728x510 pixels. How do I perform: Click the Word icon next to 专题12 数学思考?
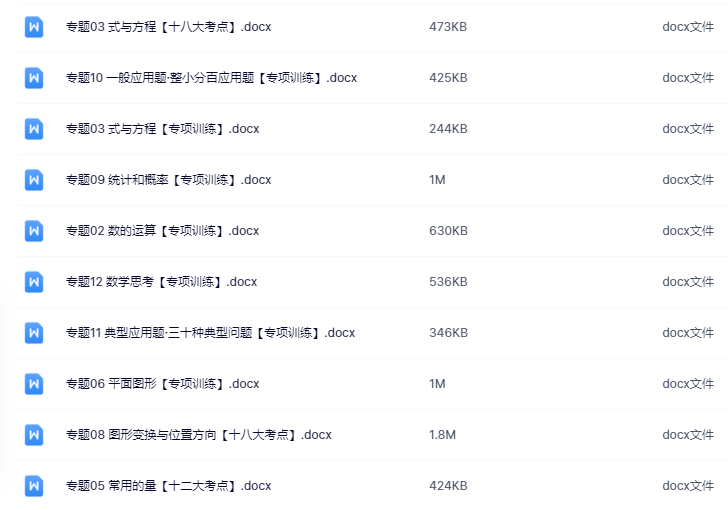coord(34,282)
